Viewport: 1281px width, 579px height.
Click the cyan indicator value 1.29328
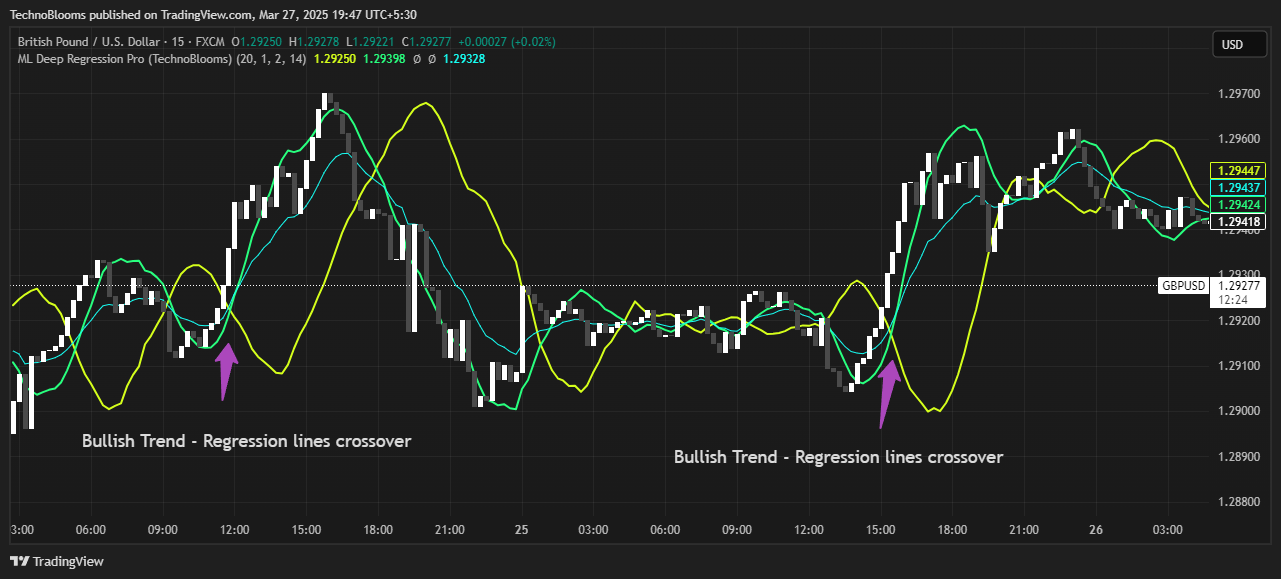[464, 59]
